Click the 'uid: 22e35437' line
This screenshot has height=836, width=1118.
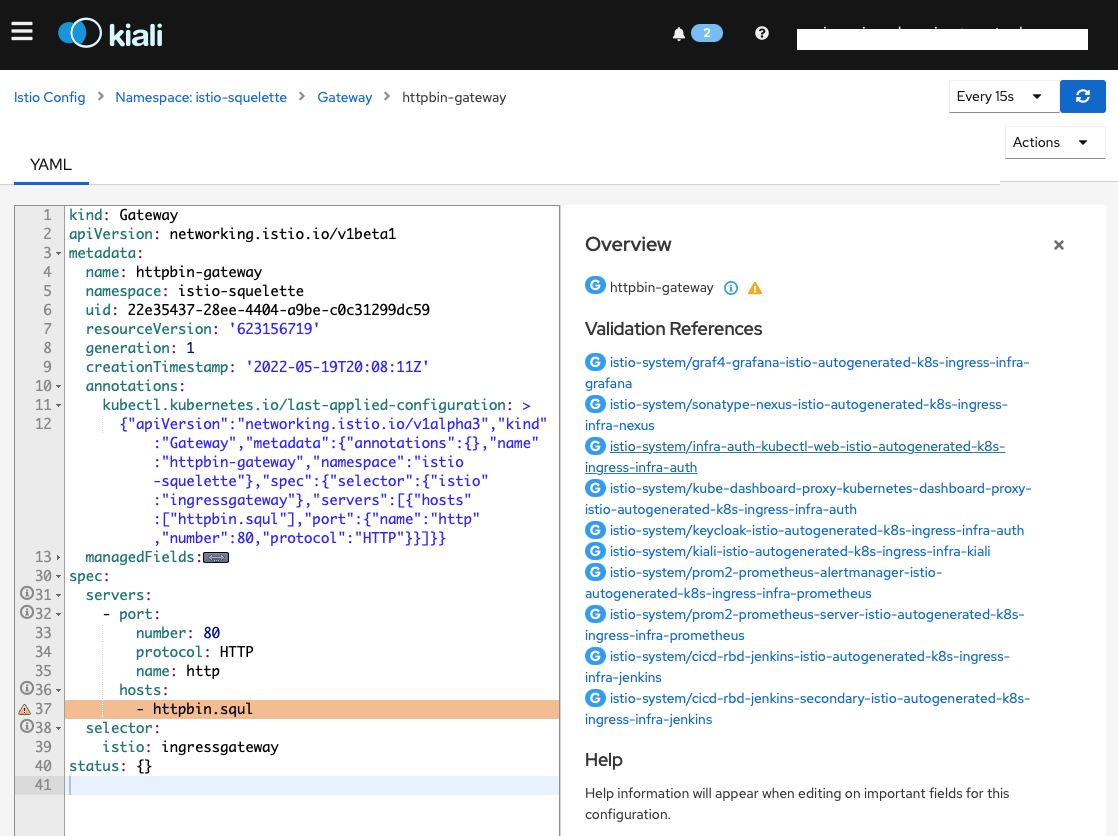coord(257,310)
